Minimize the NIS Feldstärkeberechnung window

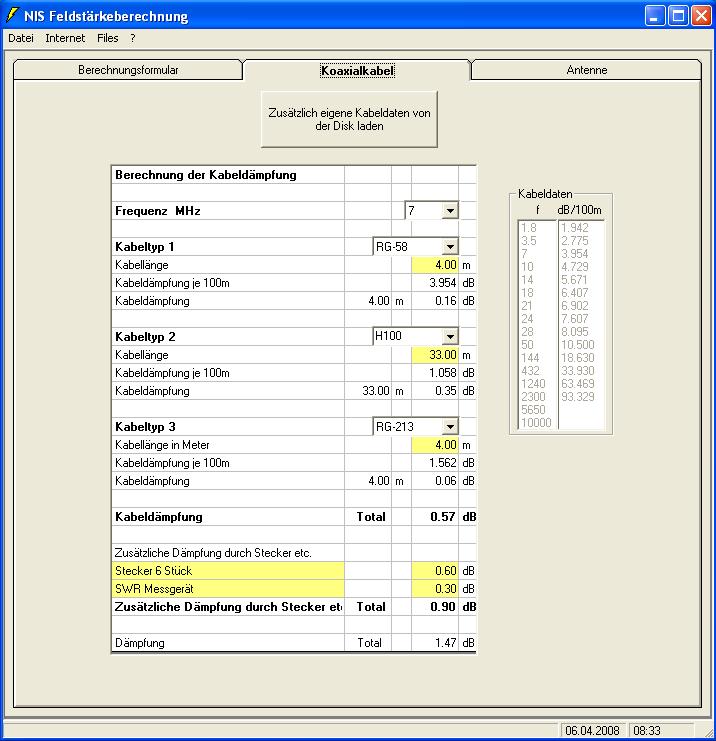tap(655, 16)
